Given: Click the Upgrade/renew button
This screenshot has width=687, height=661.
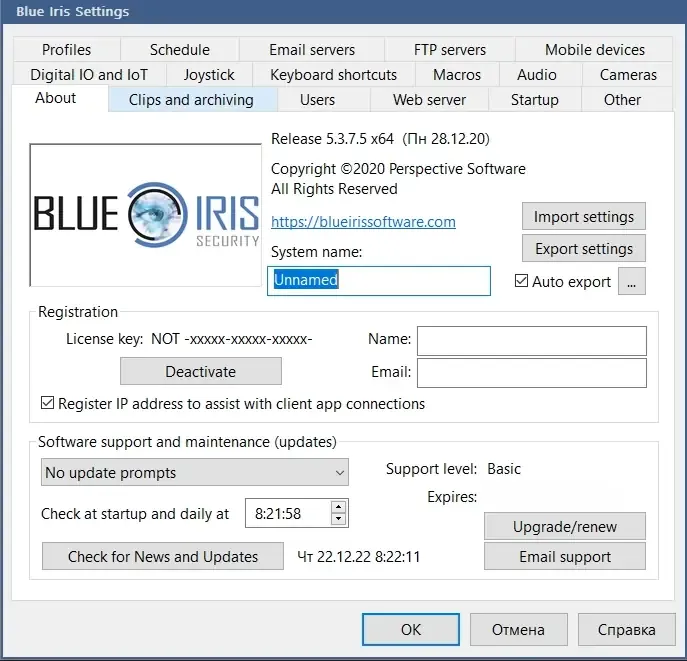Looking at the screenshot, I should click(x=565, y=526).
